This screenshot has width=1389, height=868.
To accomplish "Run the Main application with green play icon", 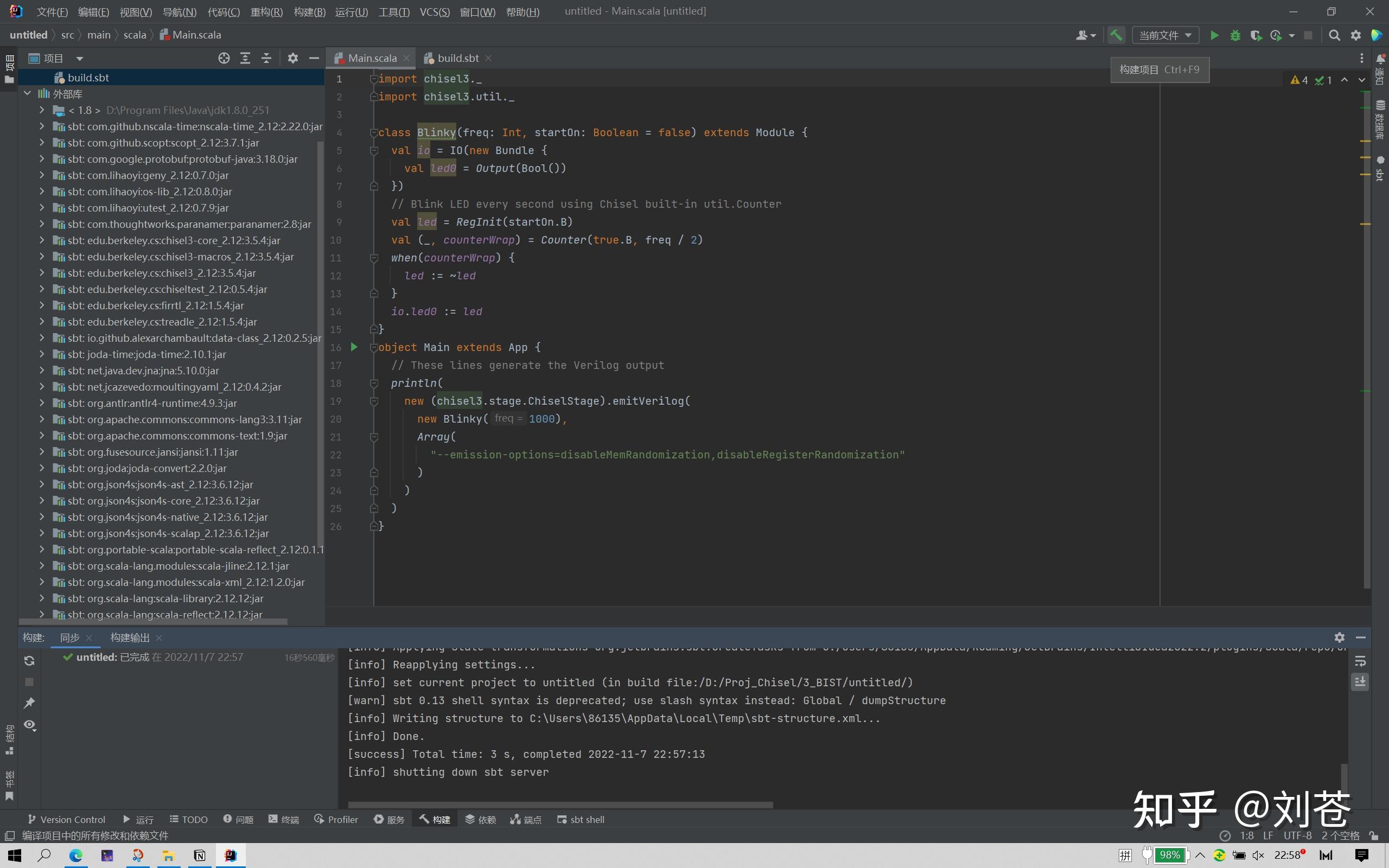I will coord(1214,35).
